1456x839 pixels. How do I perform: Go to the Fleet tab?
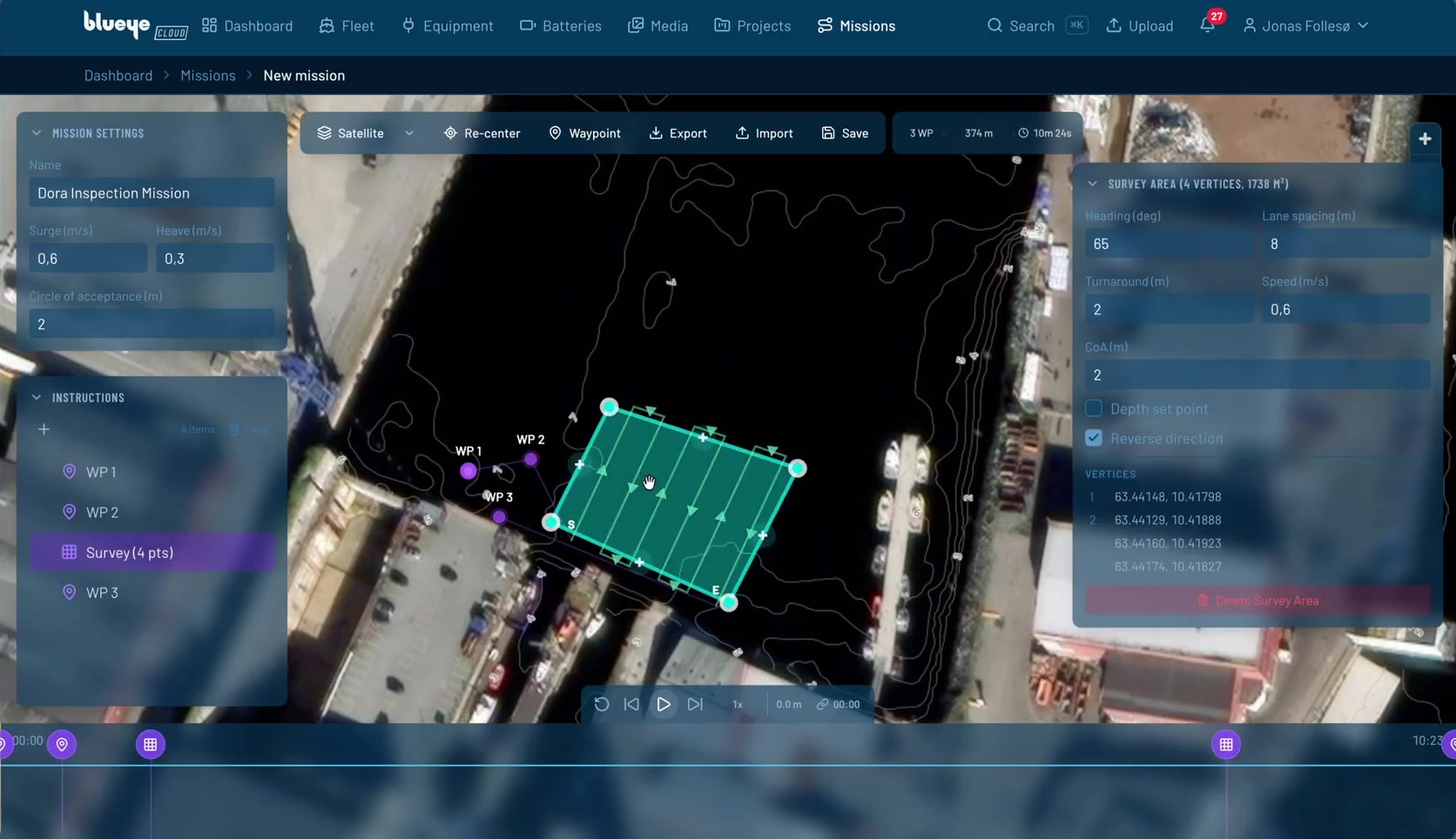pyautogui.click(x=347, y=26)
